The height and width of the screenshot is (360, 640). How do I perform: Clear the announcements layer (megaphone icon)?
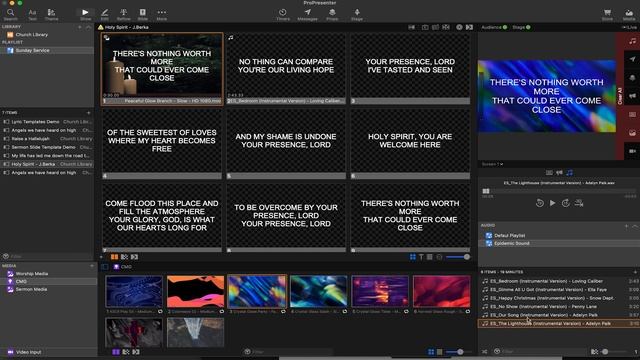coord(632,96)
